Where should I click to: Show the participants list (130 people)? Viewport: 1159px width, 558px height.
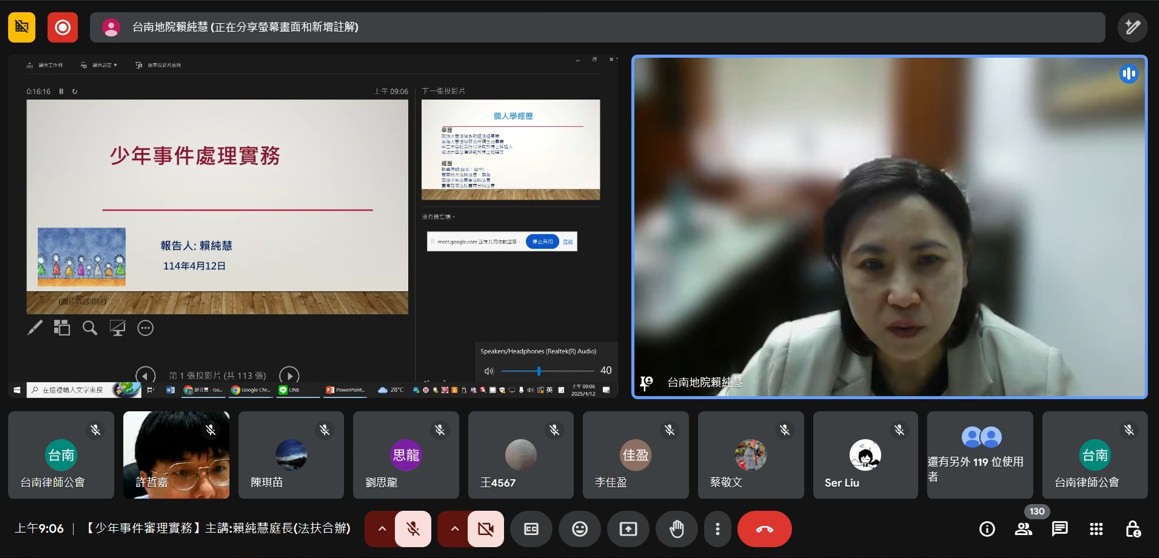tap(1023, 529)
